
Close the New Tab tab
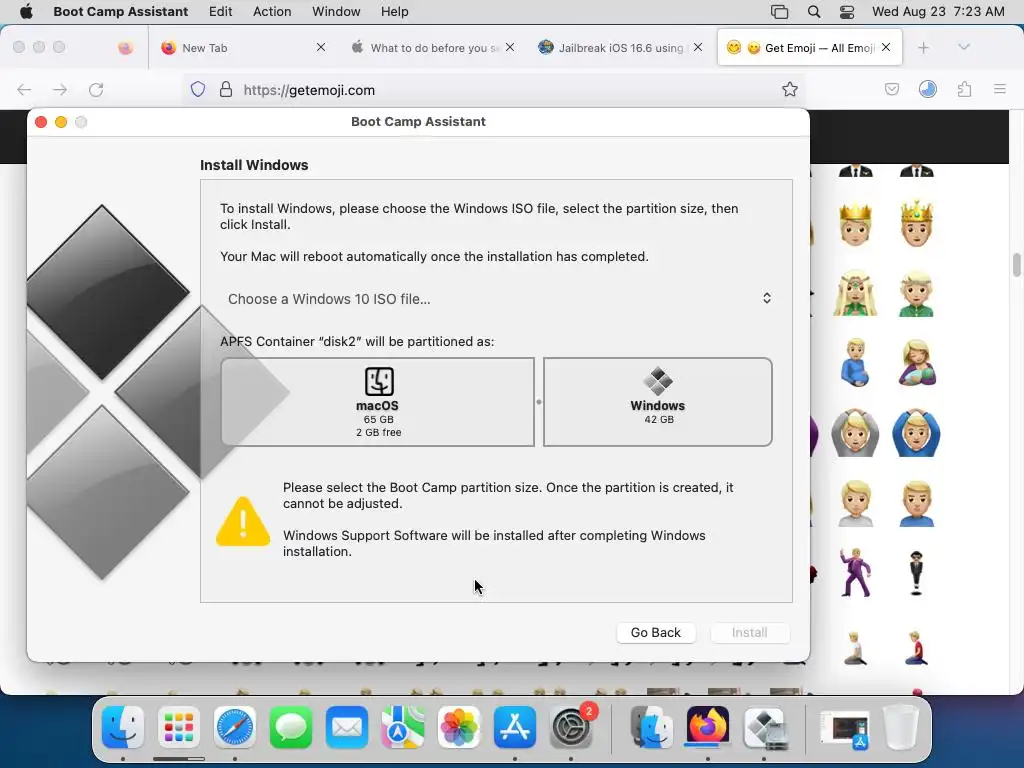(321, 47)
